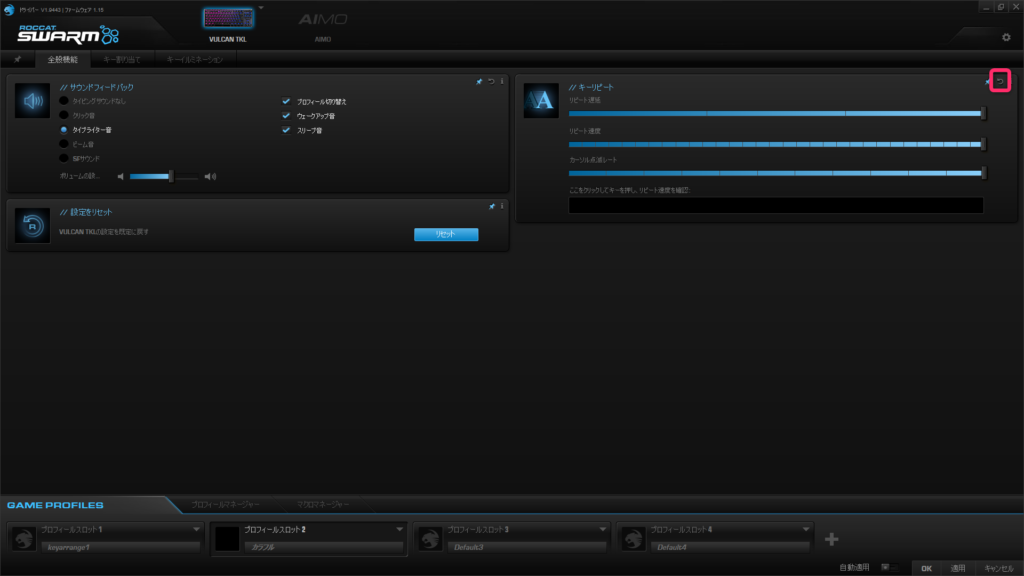
Task: Switch to the マクロマネージャー tab
Action: (x=323, y=505)
